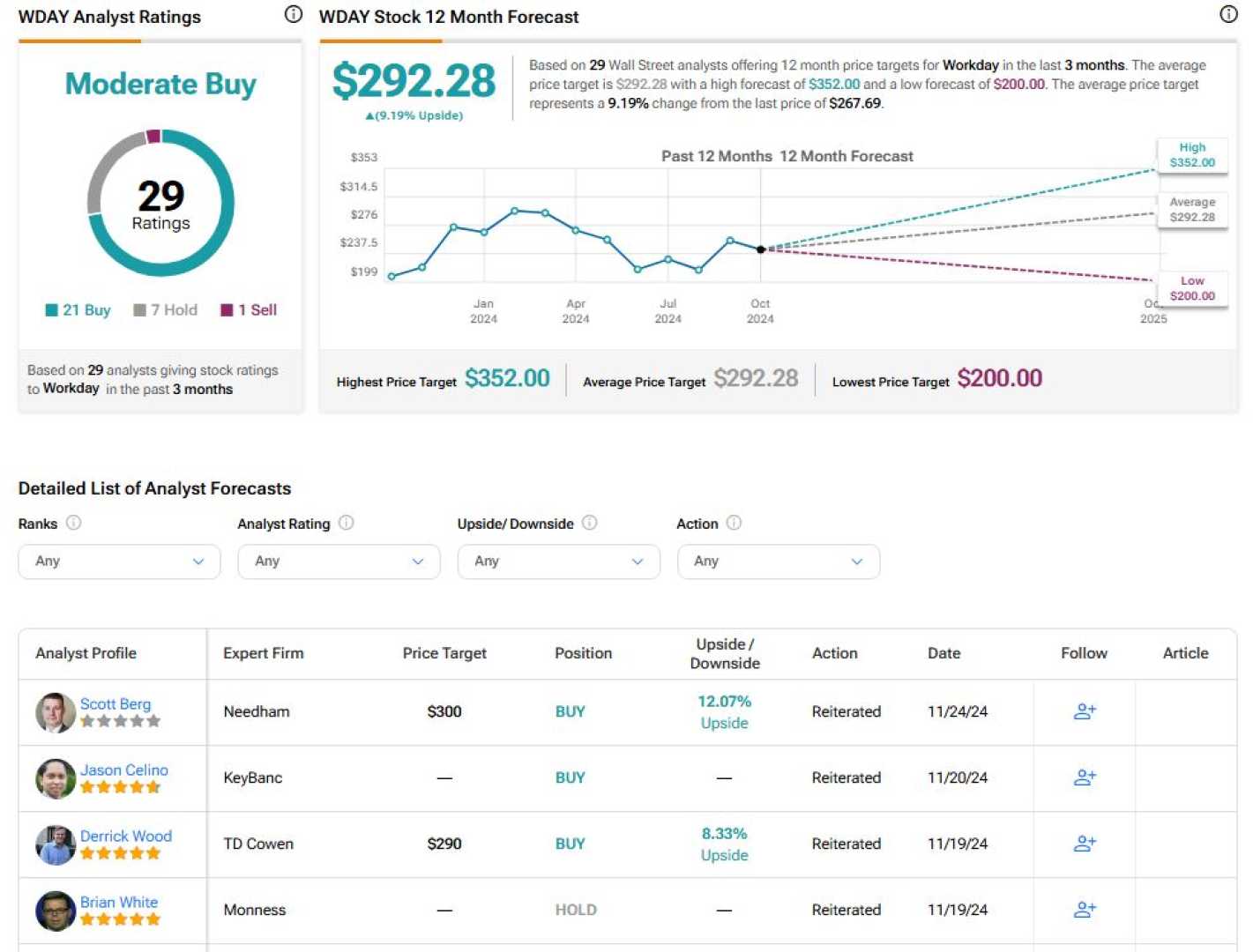Click Lowest Price Target $200.00 value
1253x952 pixels.
(1000, 378)
